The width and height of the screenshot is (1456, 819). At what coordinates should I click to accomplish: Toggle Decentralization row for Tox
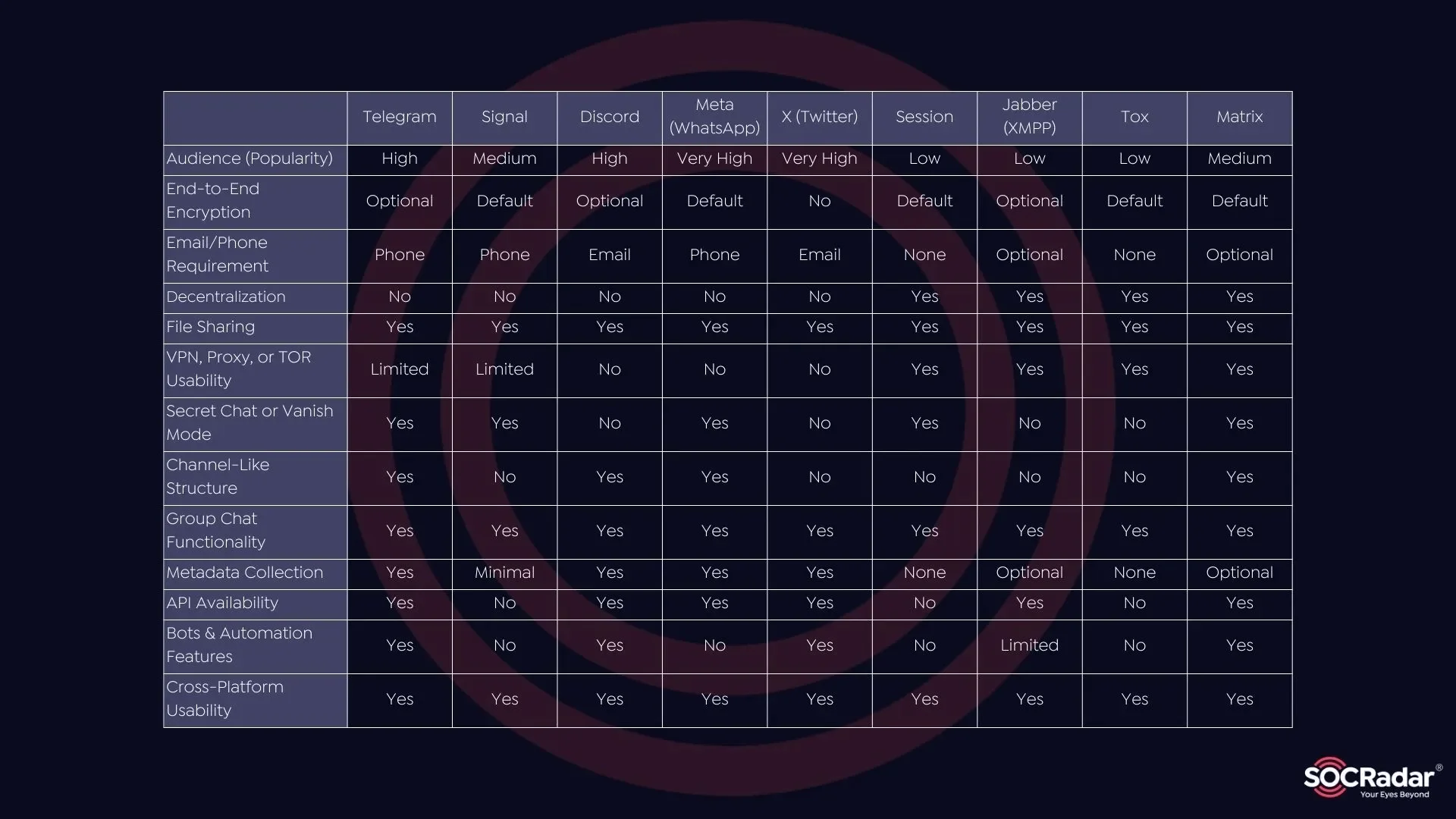tap(1134, 297)
